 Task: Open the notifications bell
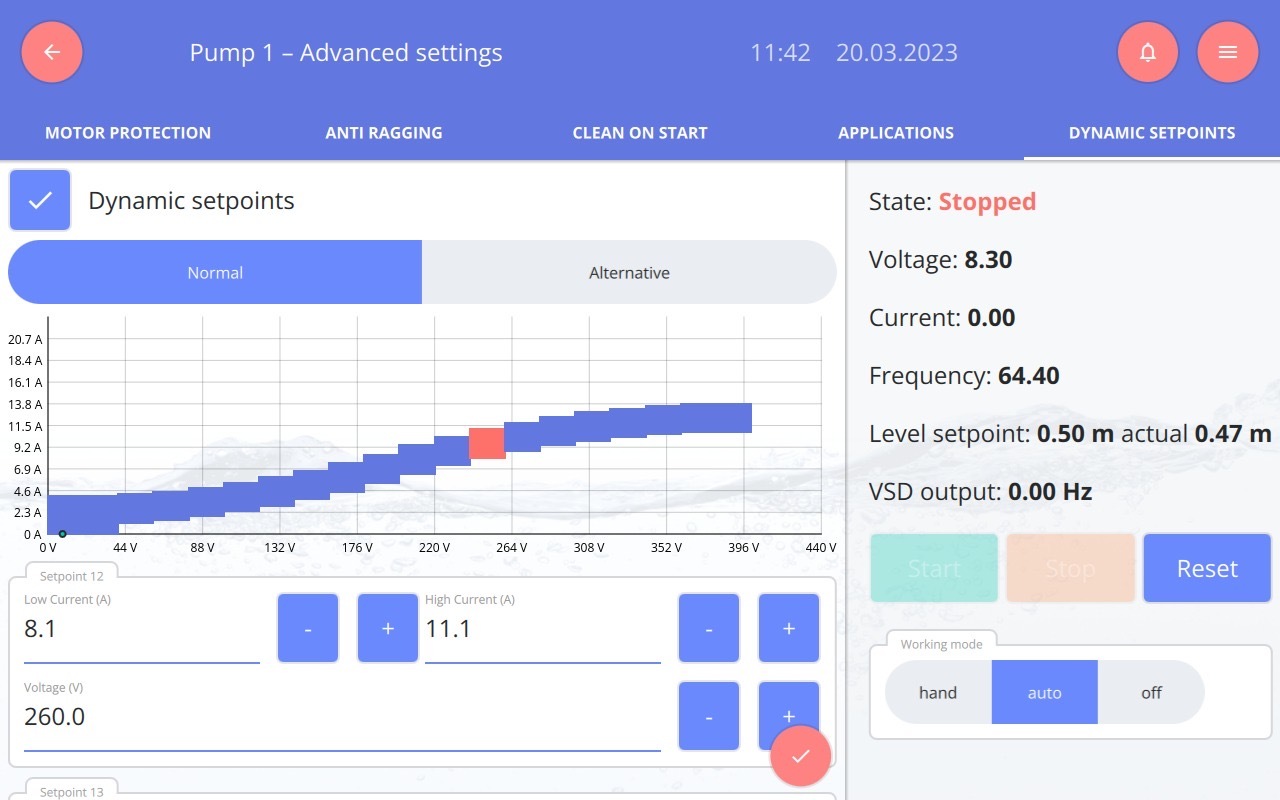point(1148,52)
